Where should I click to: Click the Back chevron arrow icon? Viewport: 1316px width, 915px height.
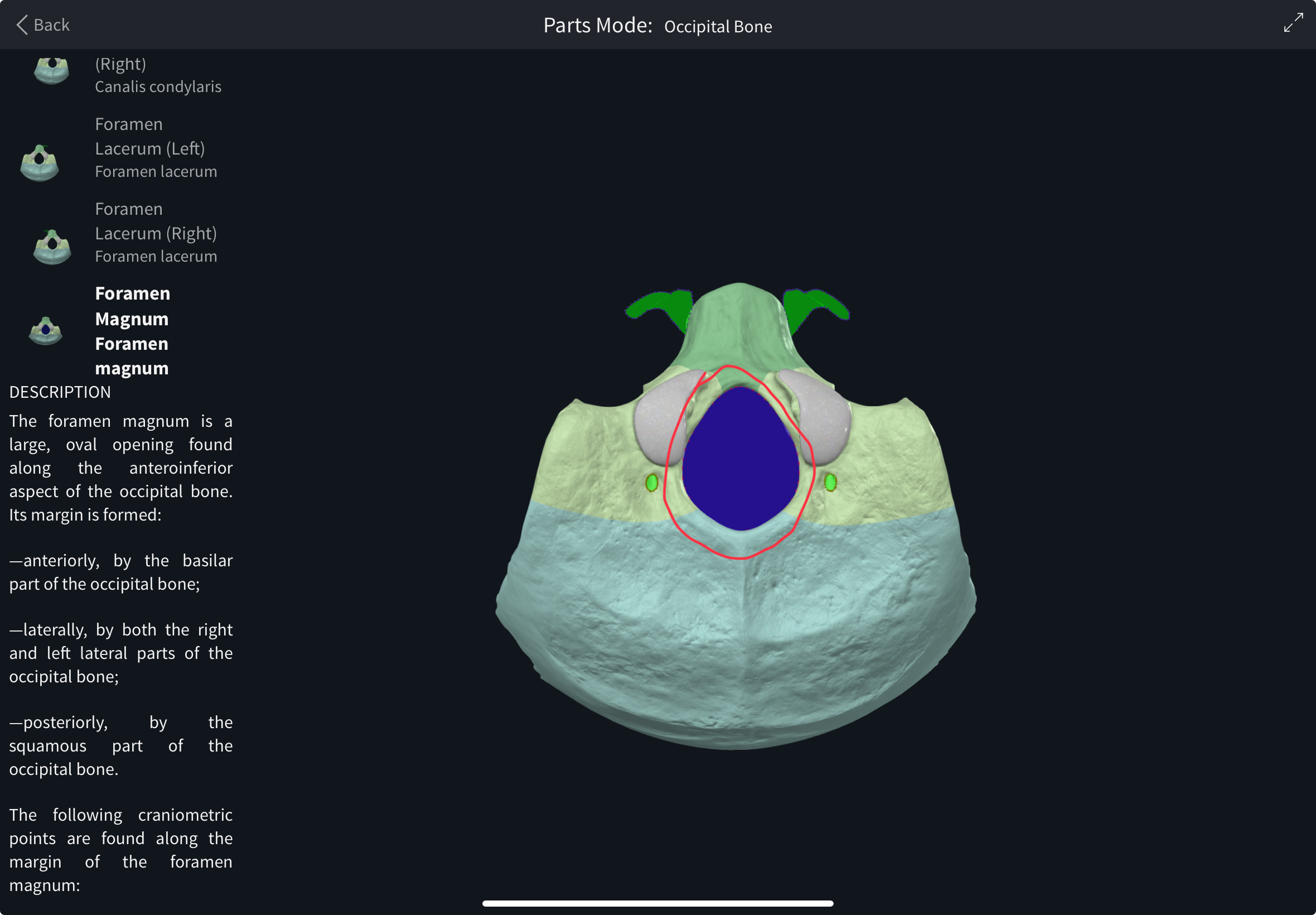[x=22, y=25]
